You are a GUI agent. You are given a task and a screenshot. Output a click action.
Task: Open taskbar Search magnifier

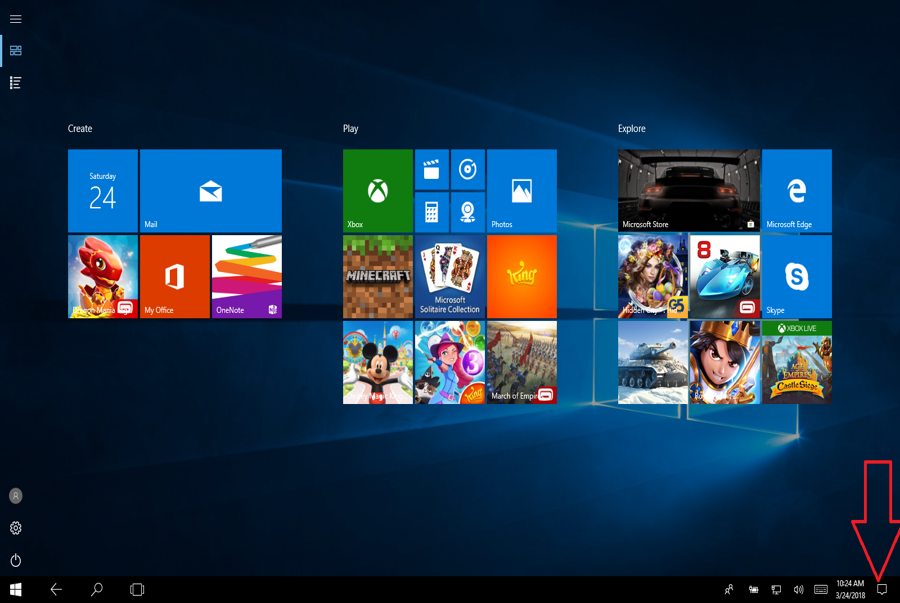pos(96,589)
